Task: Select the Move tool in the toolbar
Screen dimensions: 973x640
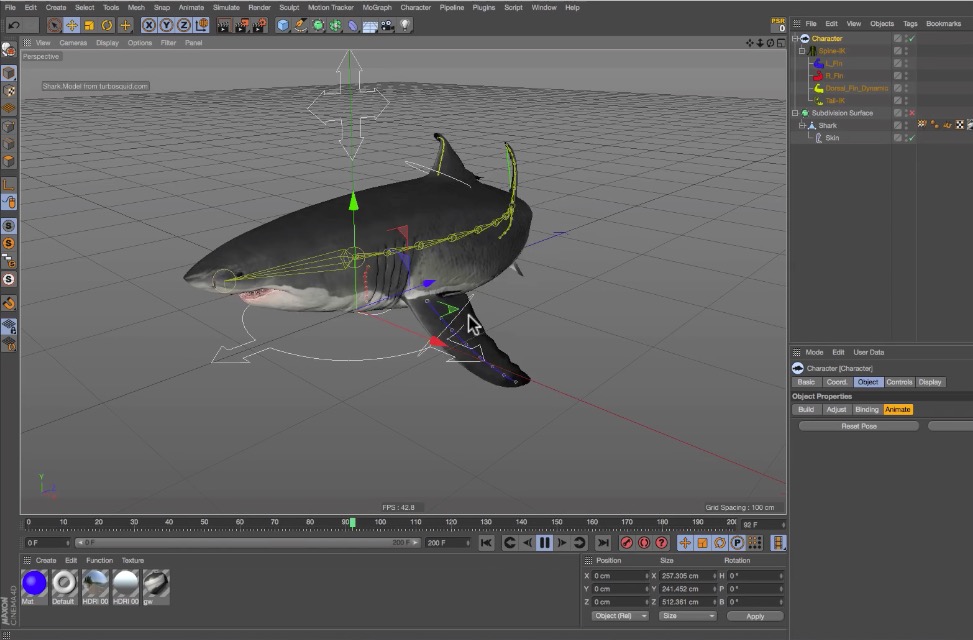Action: (70, 25)
